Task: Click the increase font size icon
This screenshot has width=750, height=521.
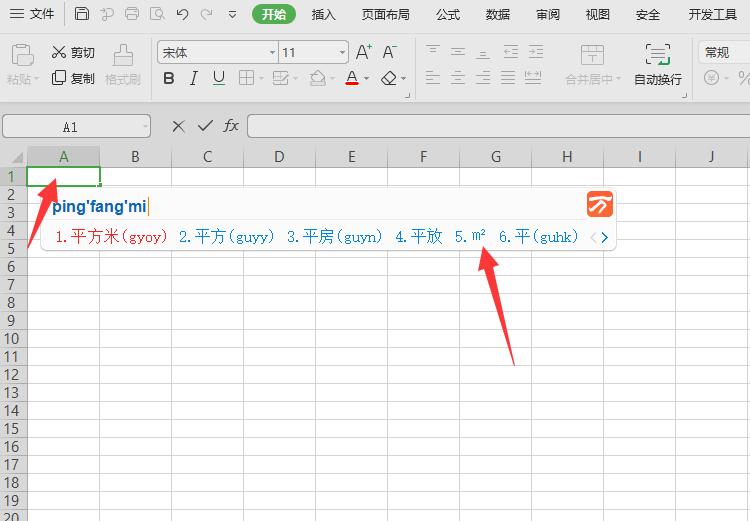Action: coord(364,52)
